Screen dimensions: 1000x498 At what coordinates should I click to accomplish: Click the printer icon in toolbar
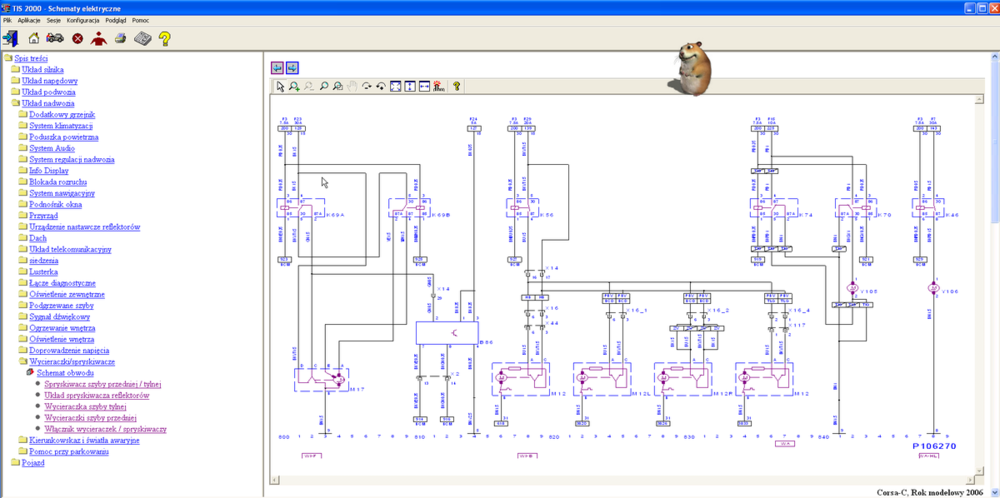[120, 39]
